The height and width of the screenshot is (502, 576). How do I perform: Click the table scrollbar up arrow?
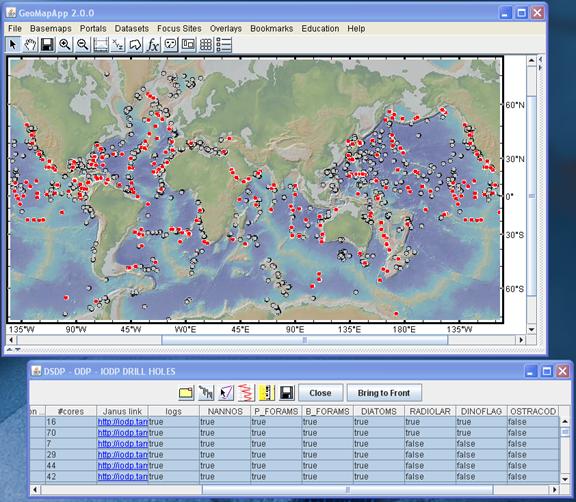coord(565,421)
